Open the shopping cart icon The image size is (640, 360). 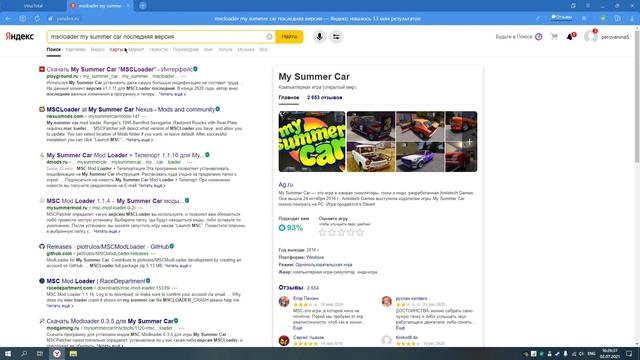pyautogui.click(x=554, y=37)
